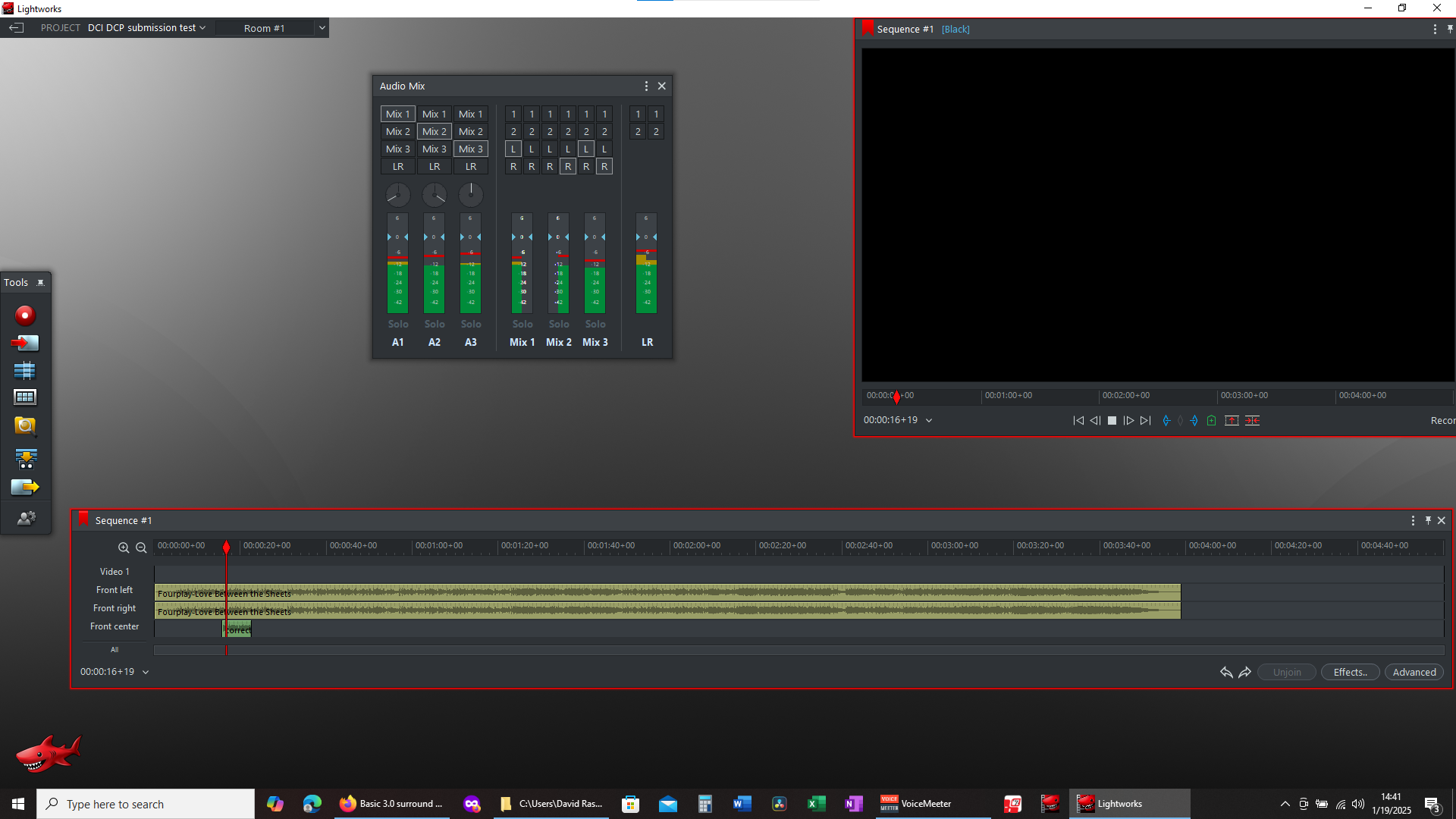Open the timeline timecode dropdown
The image size is (1456, 819).
coord(146,673)
